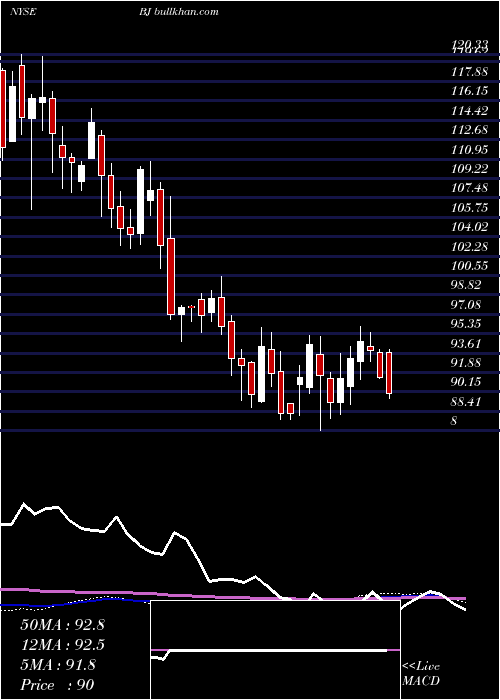Click the 109.22 price axis label
Image resolution: width=500 pixels, height=700 pixels.
469,169
